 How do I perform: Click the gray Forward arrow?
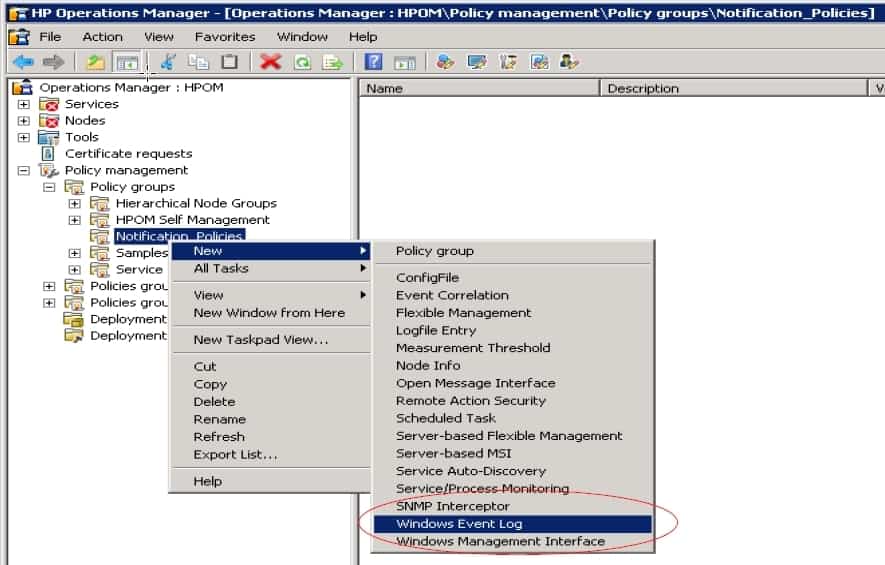tap(54, 62)
